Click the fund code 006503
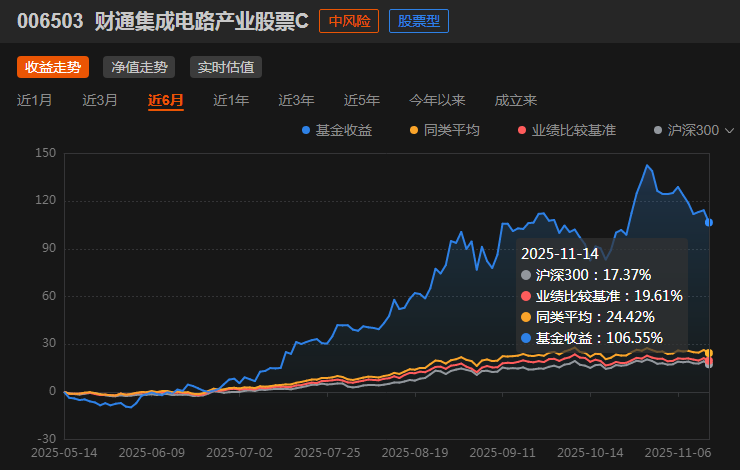The height and width of the screenshot is (470, 740). click(50, 21)
